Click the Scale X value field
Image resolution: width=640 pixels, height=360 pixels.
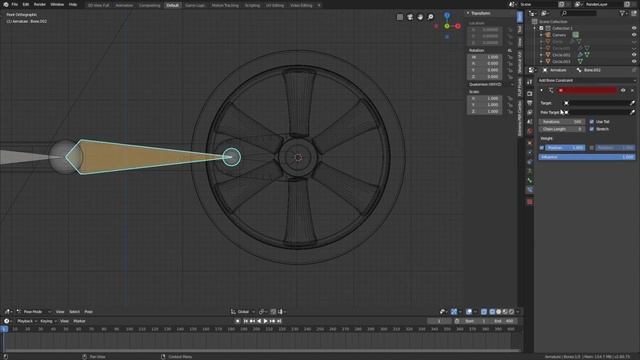pyautogui.click(x=484, y=98)
